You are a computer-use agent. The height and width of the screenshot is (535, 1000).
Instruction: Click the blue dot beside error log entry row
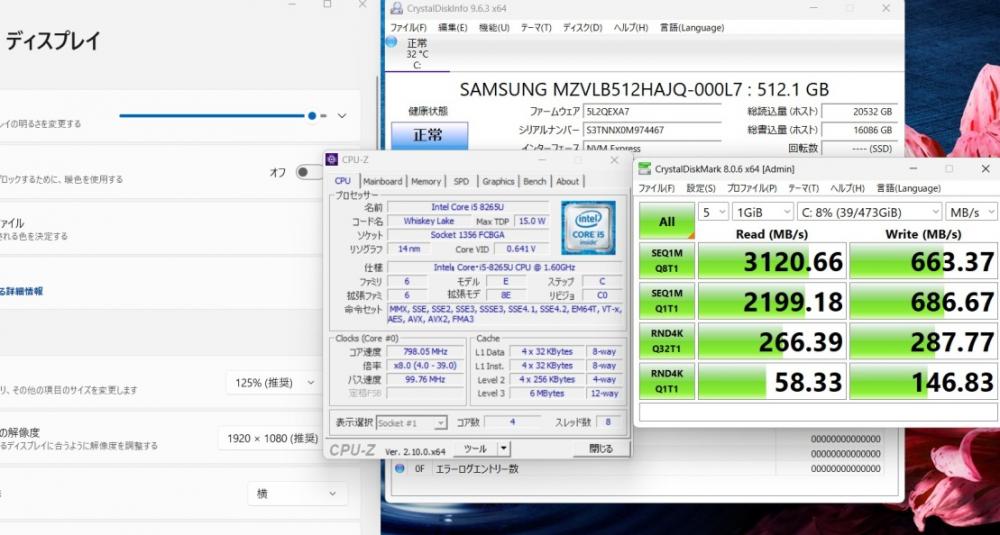click(x=400, y=469)
